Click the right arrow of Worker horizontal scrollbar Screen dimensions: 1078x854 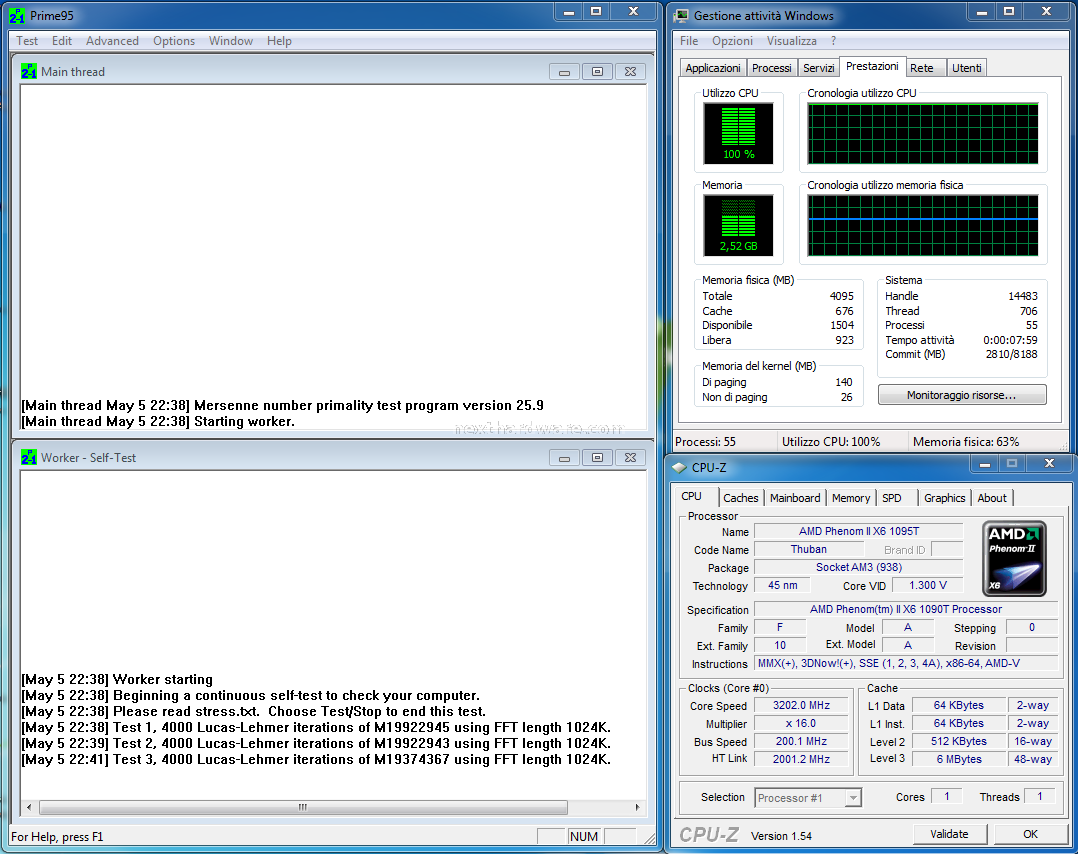(638, 807)
